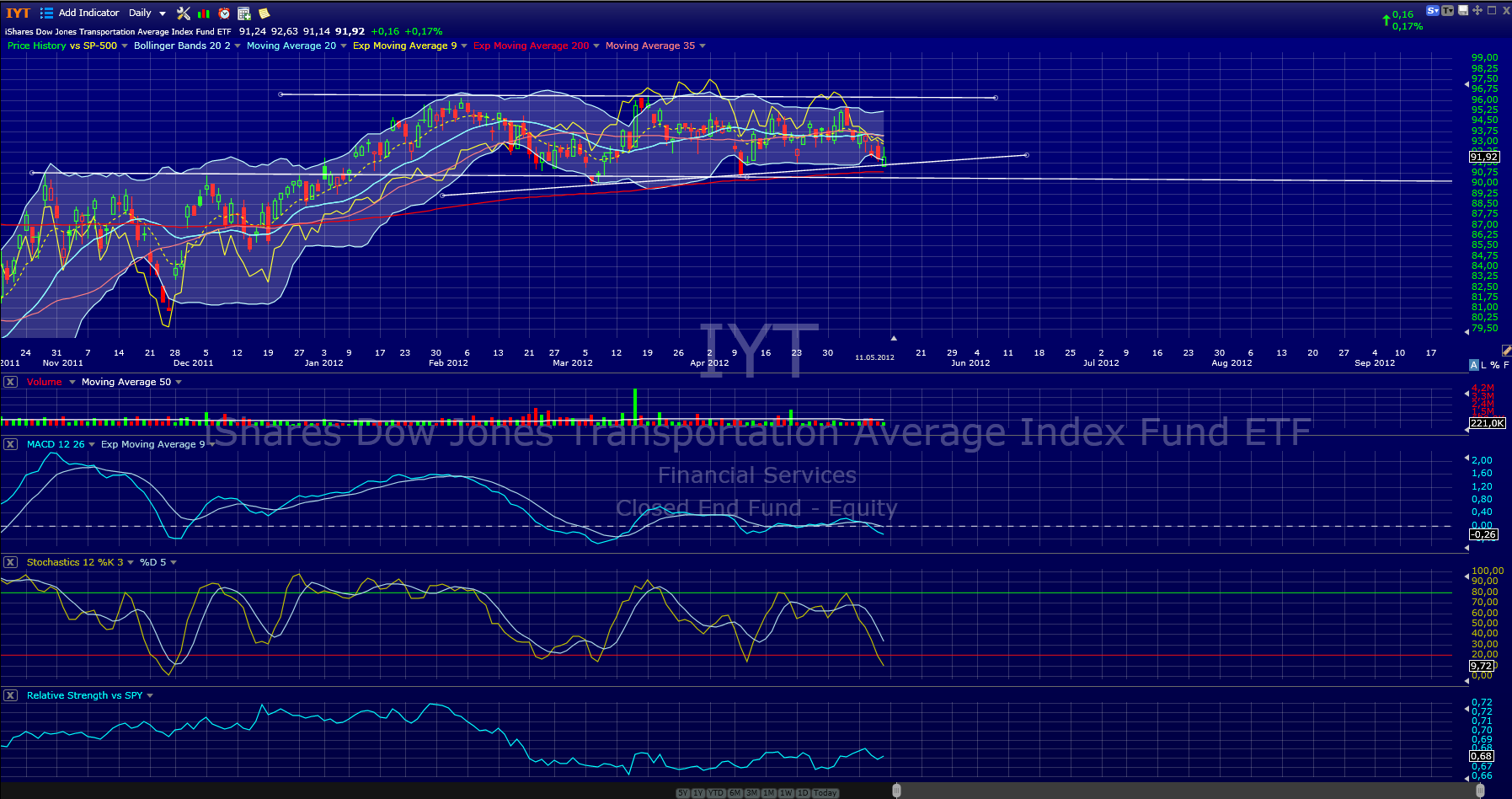Click the current price label 91,92

[1484, 157]
